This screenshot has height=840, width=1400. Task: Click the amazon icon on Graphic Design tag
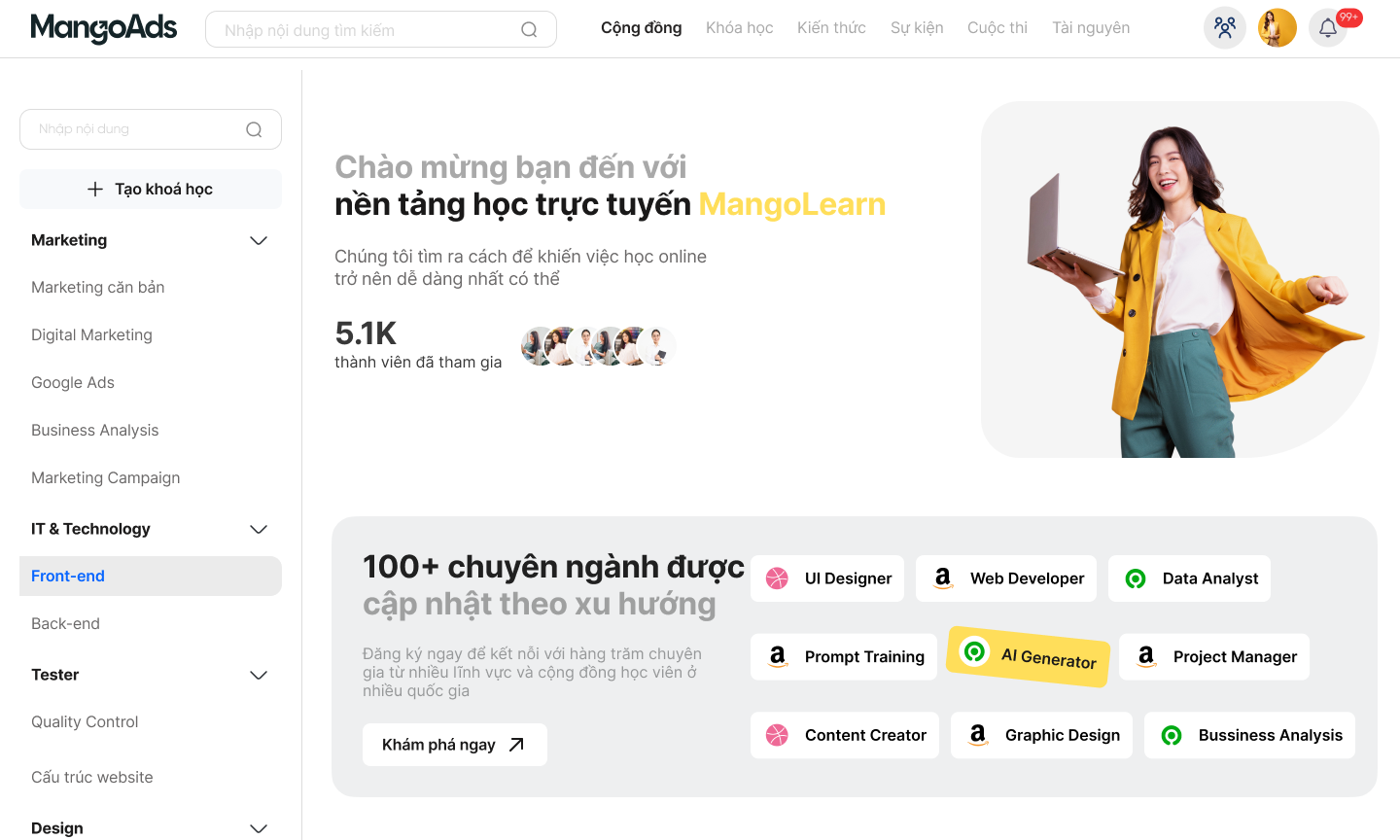pyautogui.click(x=977, y=735)
